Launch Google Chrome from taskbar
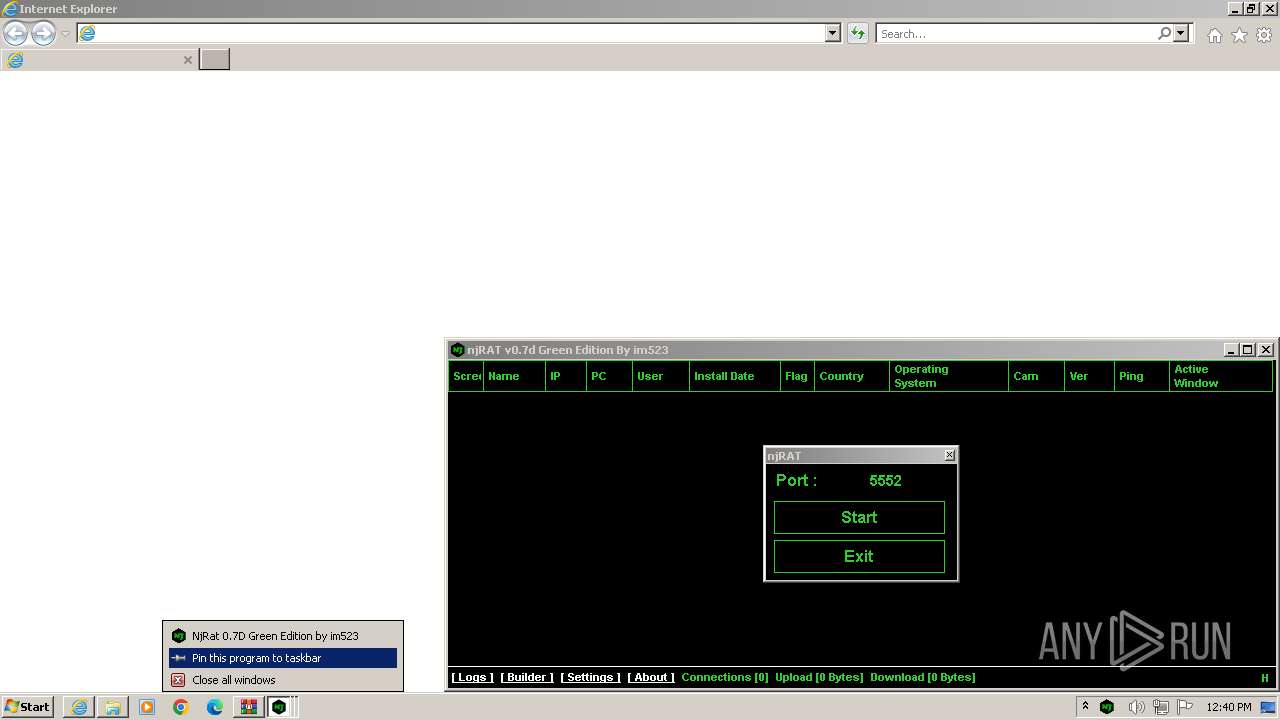This screenshot has width=1280, height=720. (181, 707)
